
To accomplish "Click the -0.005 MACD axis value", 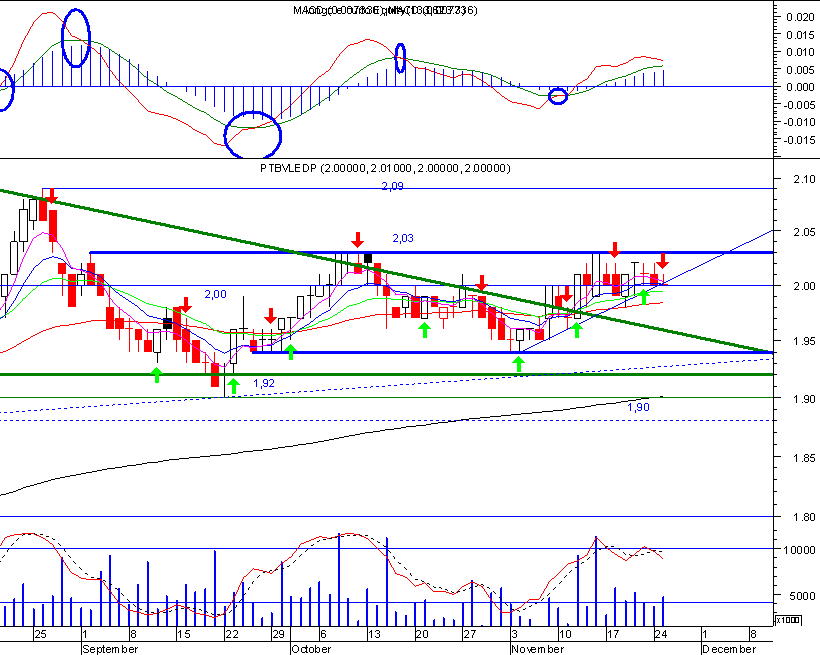I will (x=799, y=105).
